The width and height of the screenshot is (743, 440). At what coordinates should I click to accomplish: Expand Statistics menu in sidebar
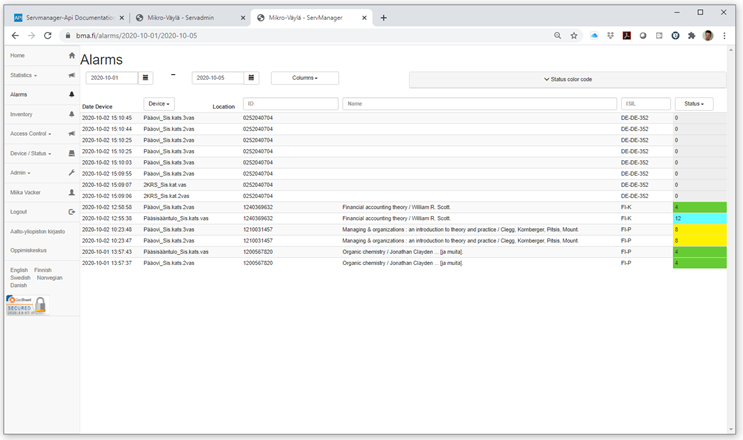[x=23, y=75]
